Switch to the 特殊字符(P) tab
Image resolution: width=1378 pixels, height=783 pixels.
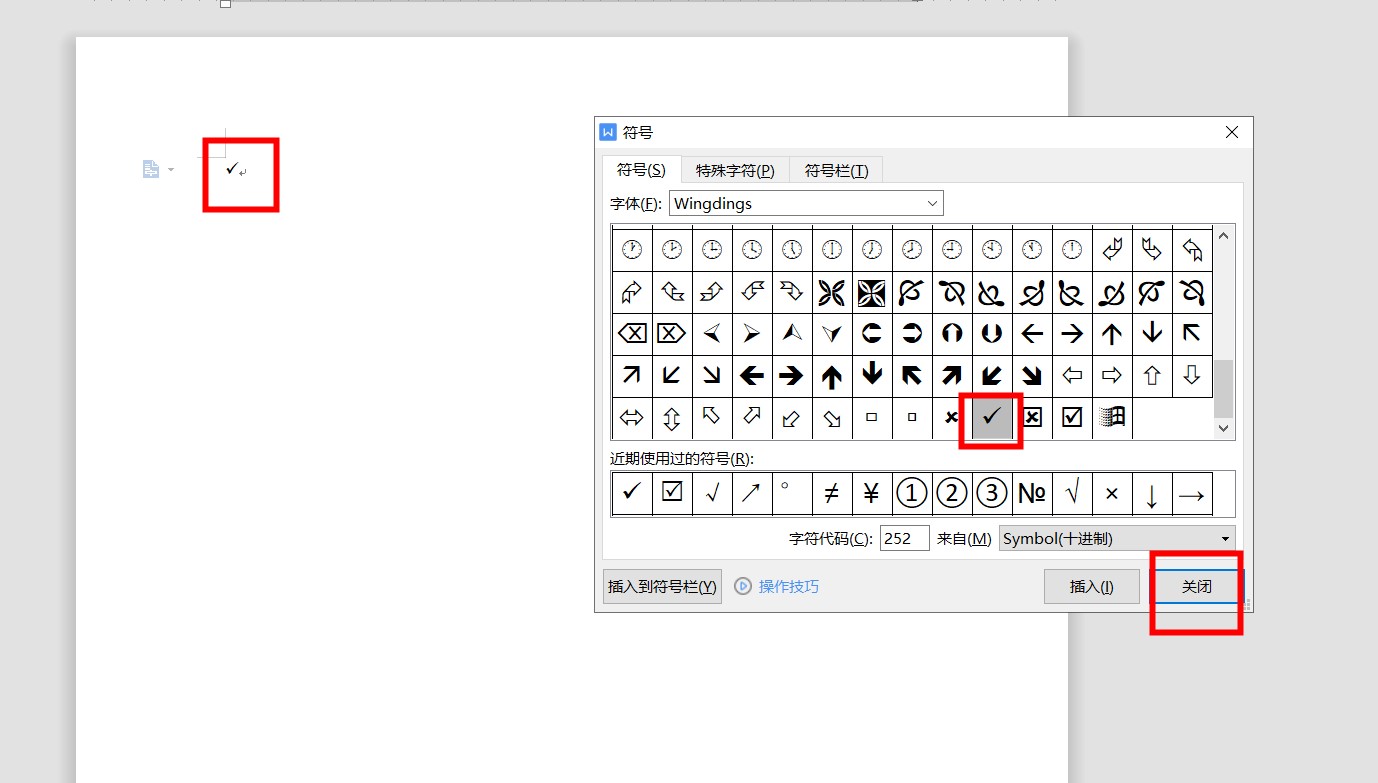pos(735,170)
